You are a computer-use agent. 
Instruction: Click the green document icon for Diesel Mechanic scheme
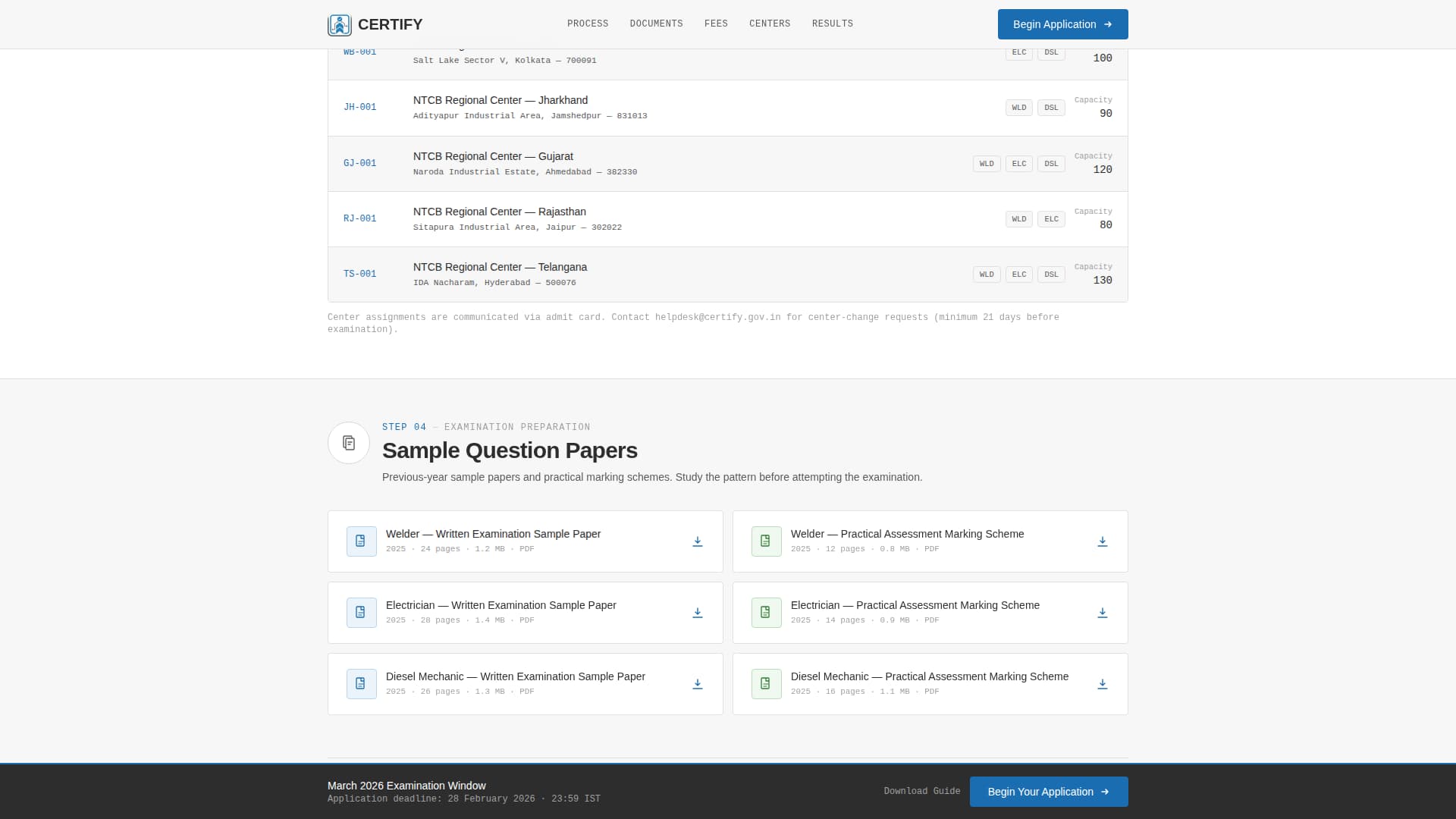766,684
